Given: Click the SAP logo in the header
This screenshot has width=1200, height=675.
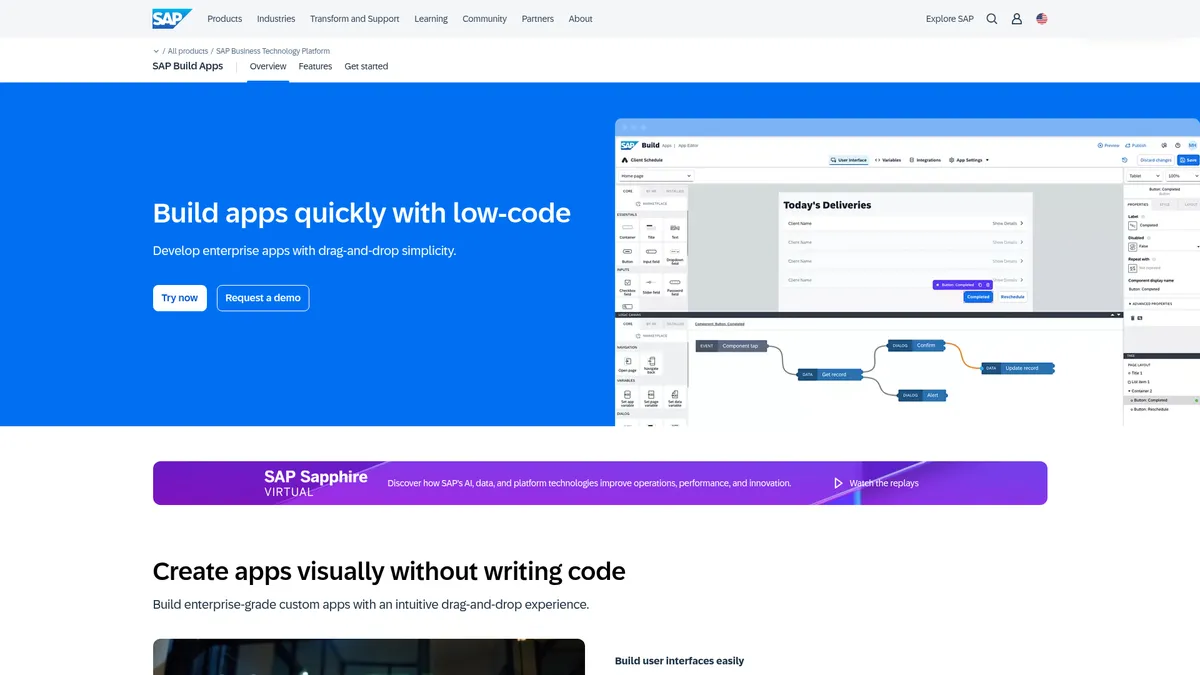Looking at the screenshot, I should (x=171, y=18).
